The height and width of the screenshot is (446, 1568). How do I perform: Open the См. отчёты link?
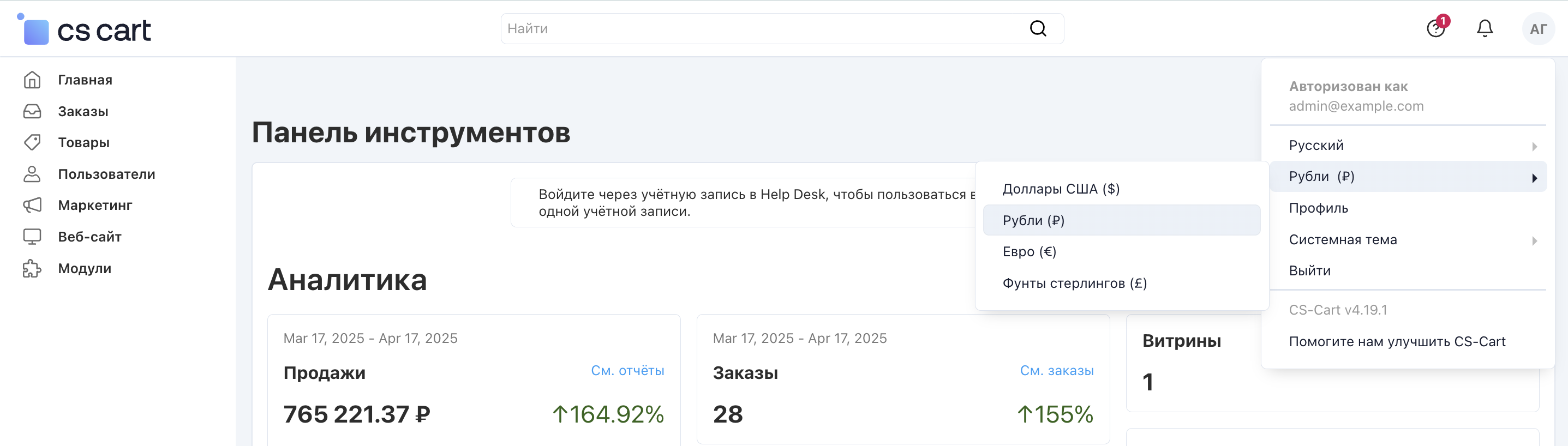click(x=627, y=371)
